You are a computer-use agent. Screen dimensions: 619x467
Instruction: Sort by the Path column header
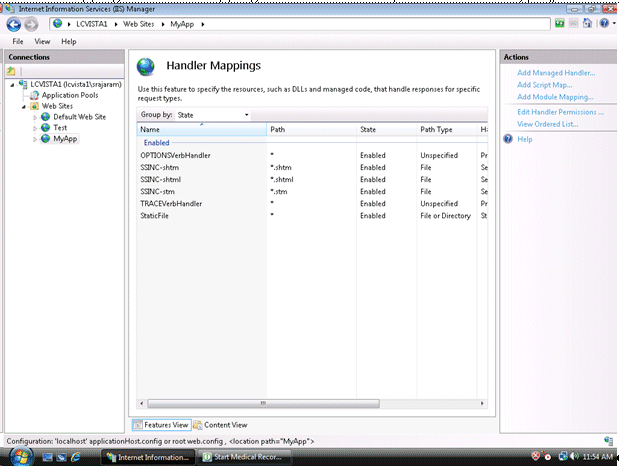(311, 129)
